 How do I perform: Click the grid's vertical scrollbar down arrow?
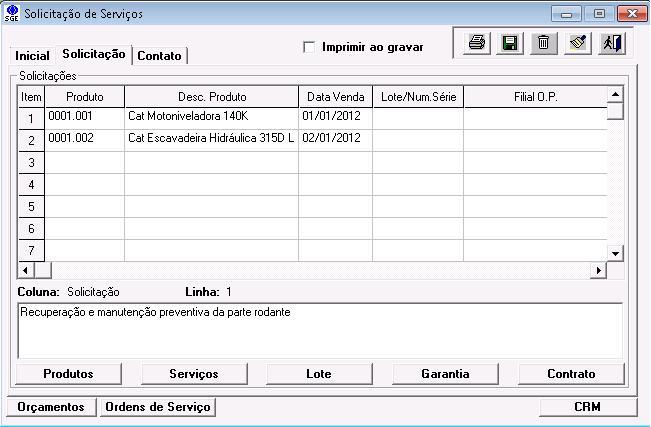616,254
